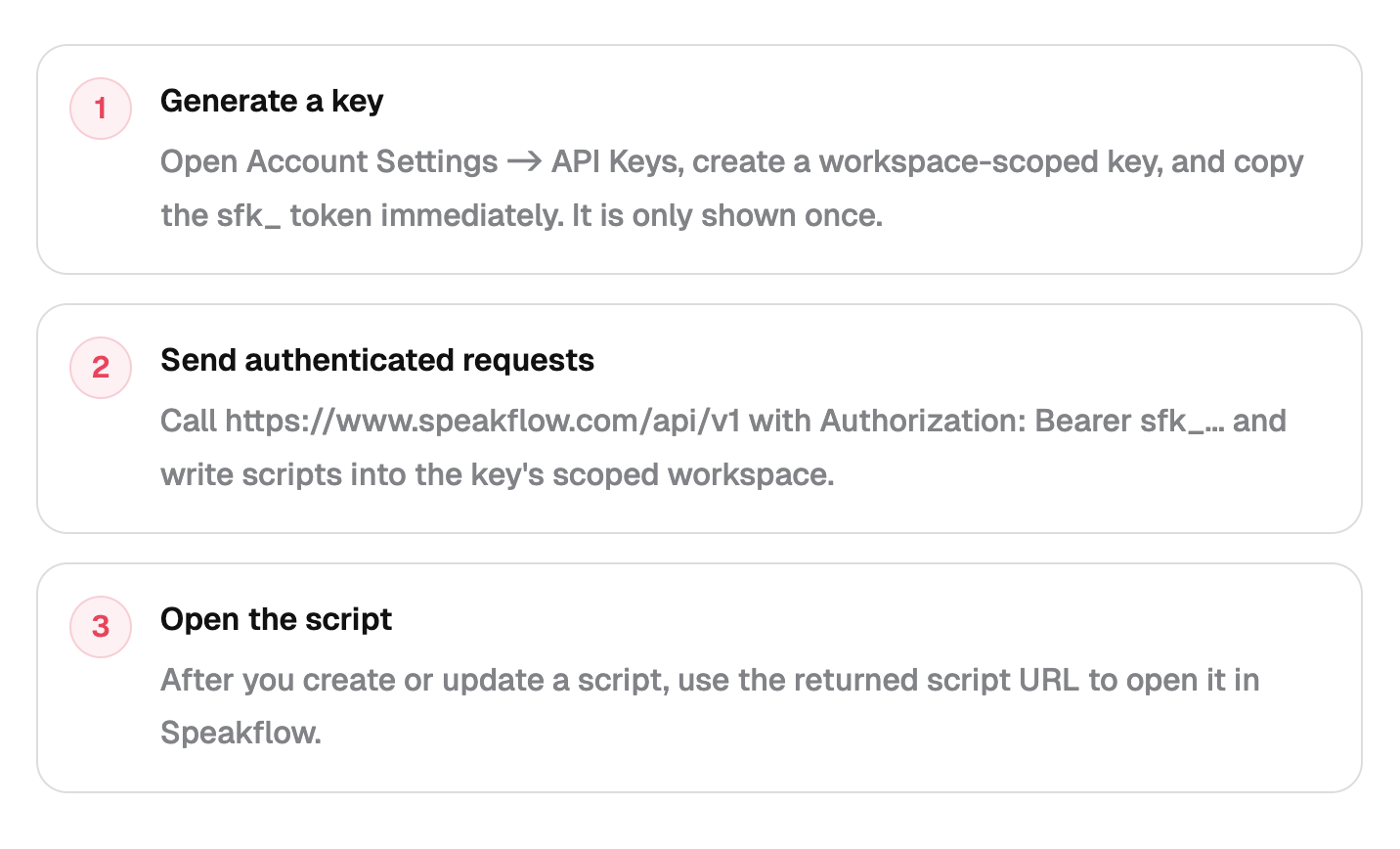Click the "After you create or update" text
1400x849 pixels.
pyautogui.click(x=347, y=680)
